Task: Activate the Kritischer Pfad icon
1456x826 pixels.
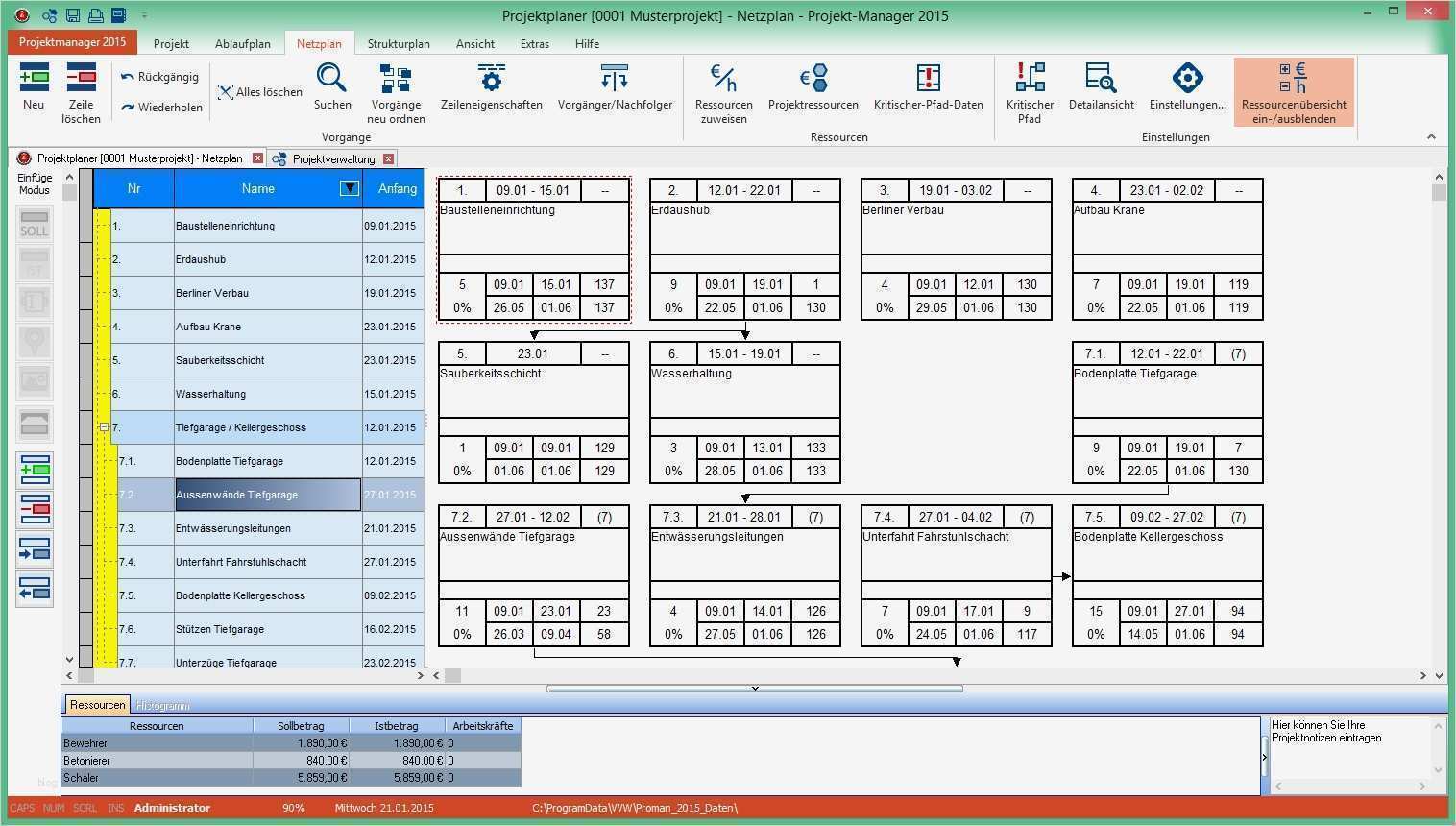Action: point(1029,79)
